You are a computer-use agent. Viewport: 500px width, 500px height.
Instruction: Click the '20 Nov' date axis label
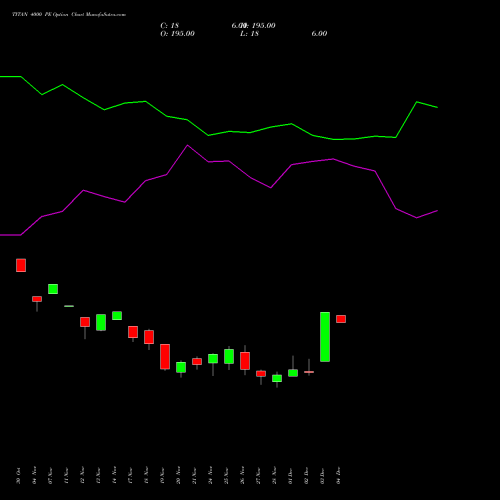(x=179, y=475)
